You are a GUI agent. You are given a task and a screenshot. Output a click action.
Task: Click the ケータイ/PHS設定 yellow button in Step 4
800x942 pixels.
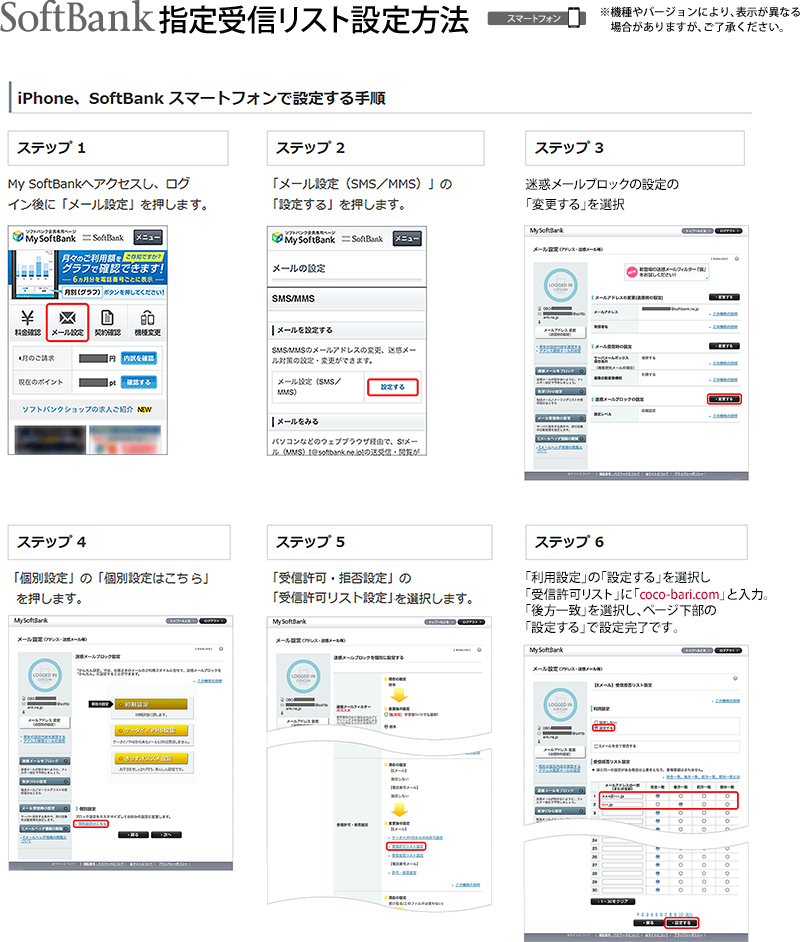pos(151,731)
